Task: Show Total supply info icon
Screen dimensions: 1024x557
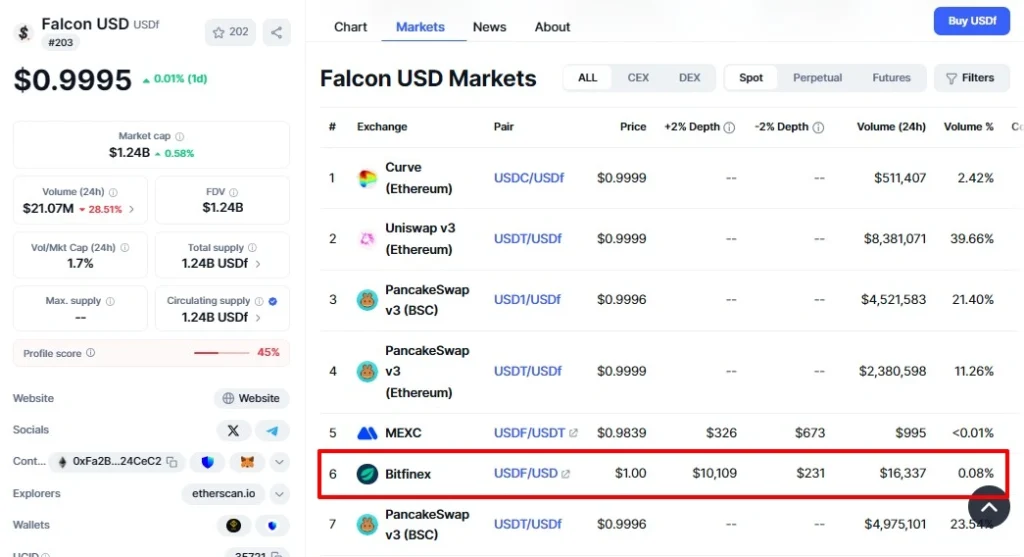Action: [x=252, y=248]
